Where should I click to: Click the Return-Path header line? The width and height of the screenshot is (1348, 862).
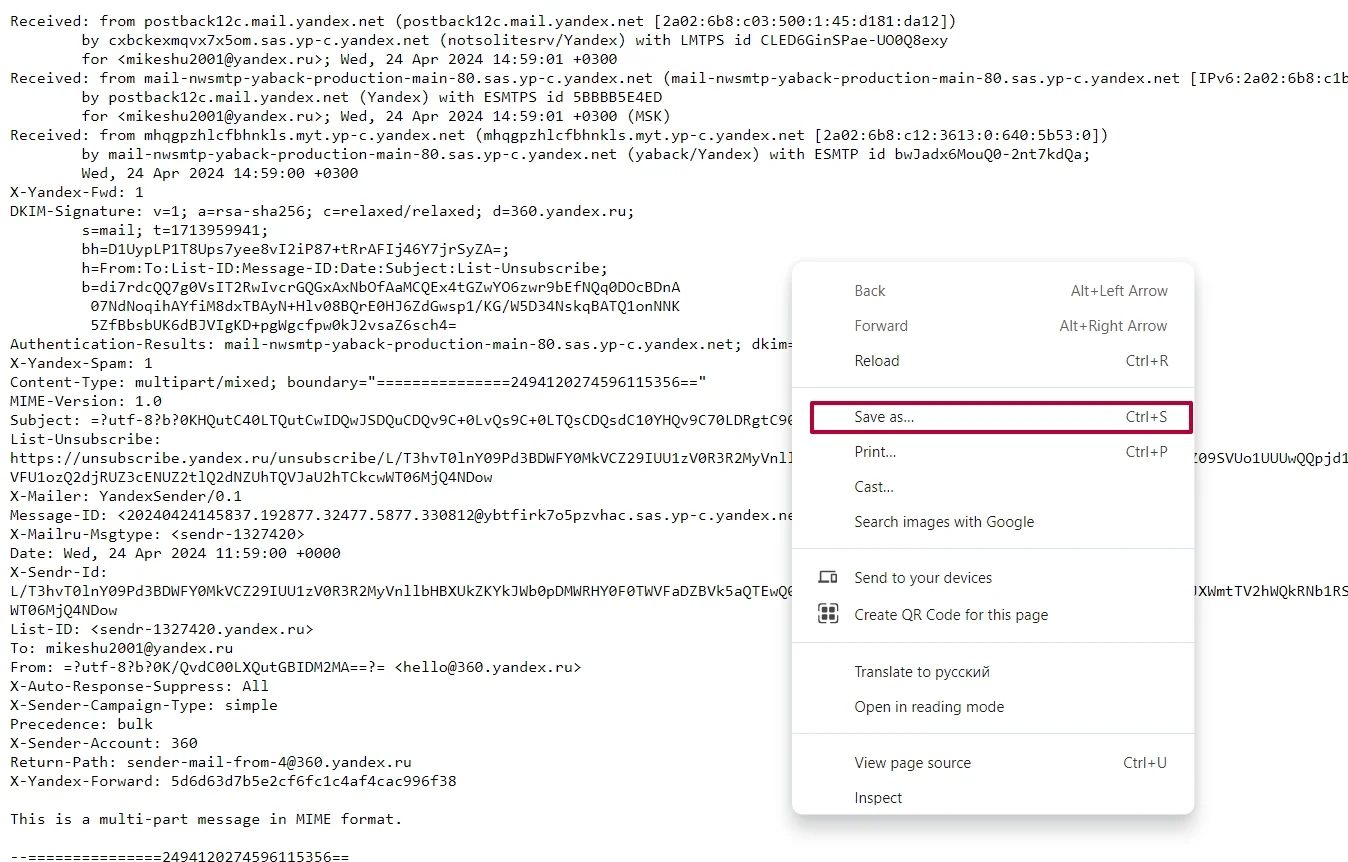click(211, 762)
